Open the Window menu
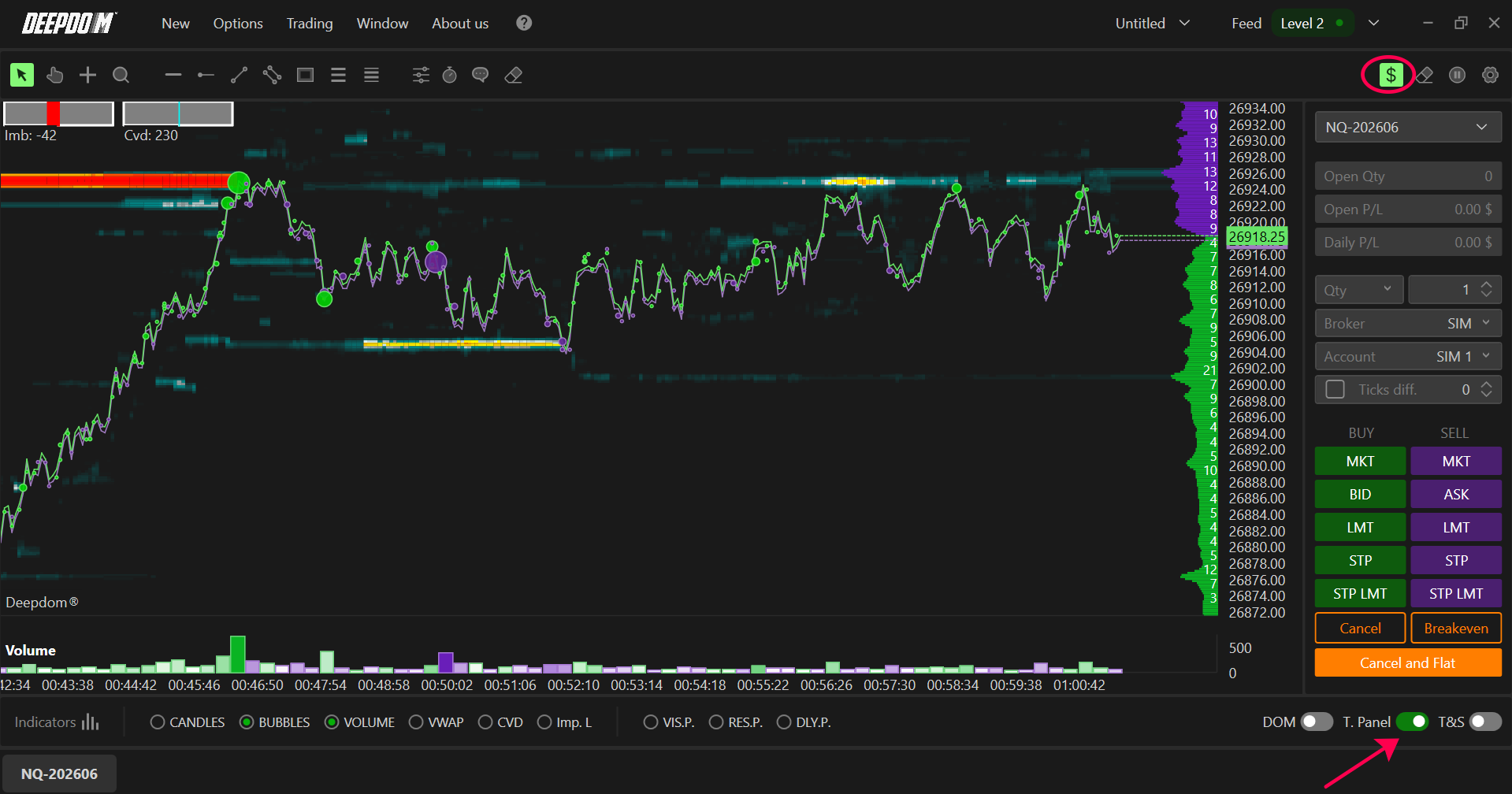Screen dimensions: 1512x794 (382, 23)
